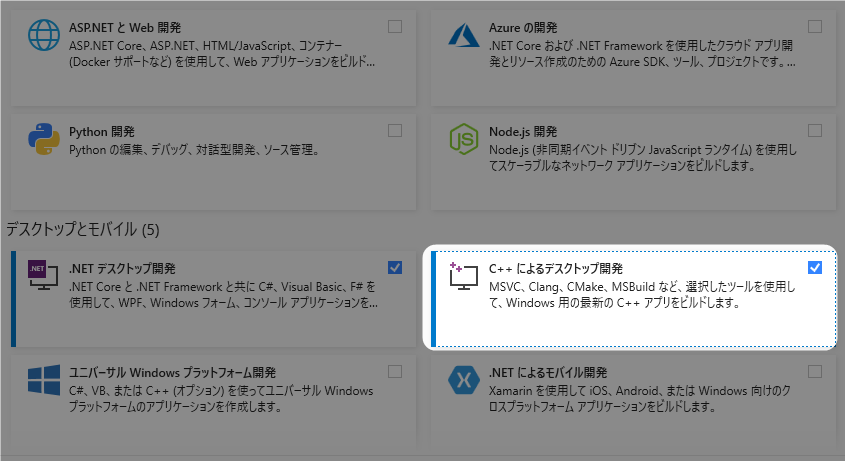The height and width of the screenshot is (461, 845).
Task: Click the WPF, Windows フォーム description text
Action: coord(223,294)
